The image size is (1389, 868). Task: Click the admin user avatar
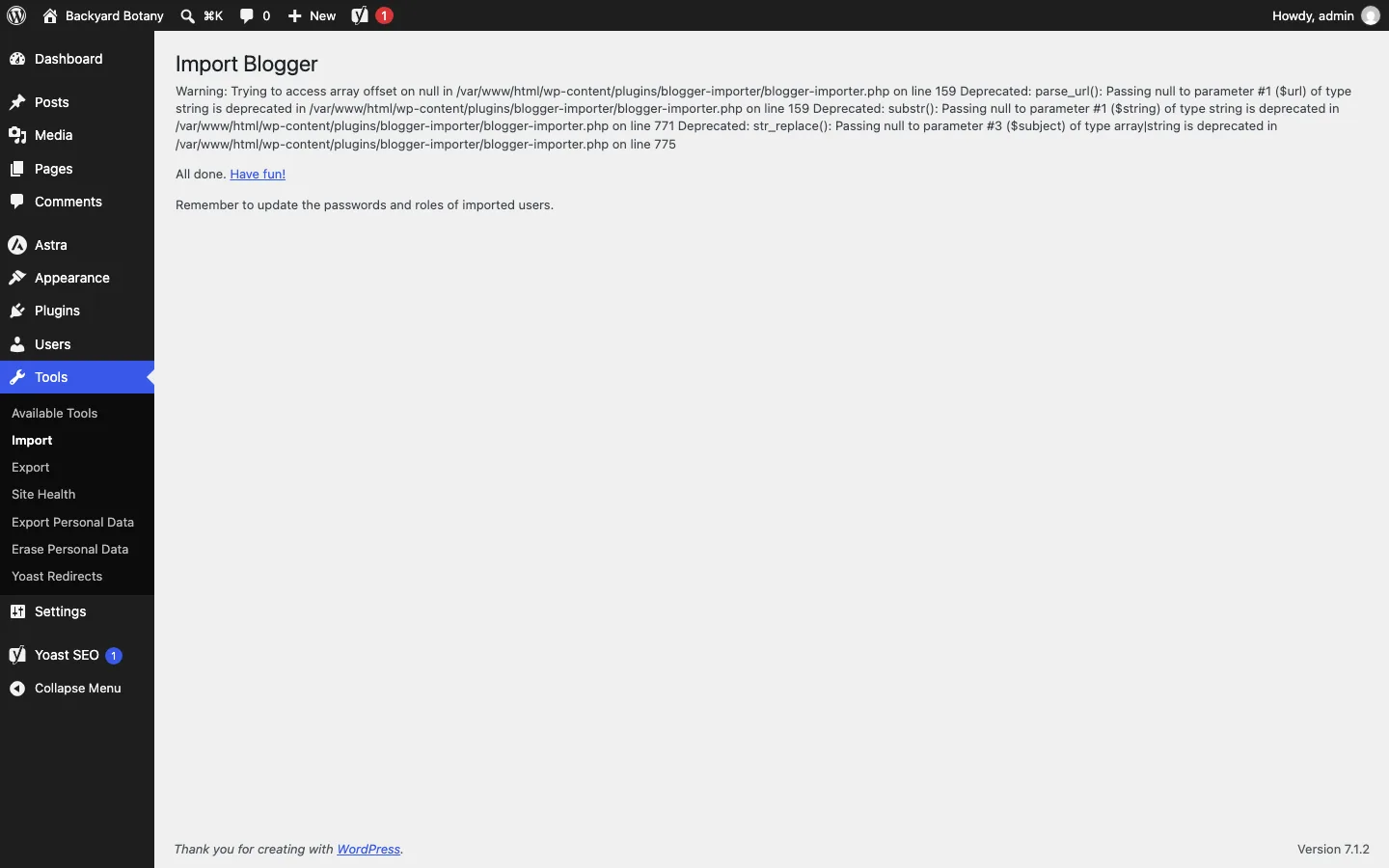pyautogui.click(x=1371, y=15)
